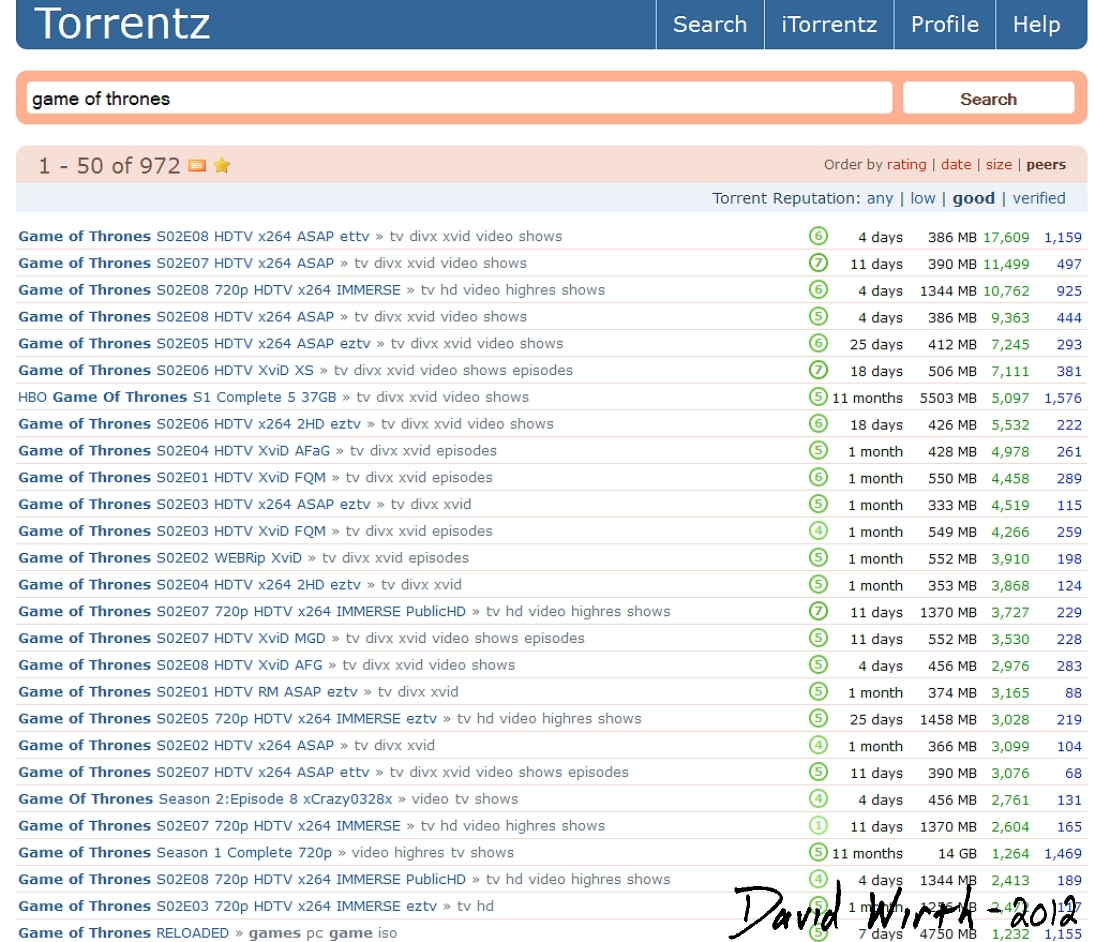This screenshot has height=942, width=1095.
Task: Open S02E02 HDTV x264 ASAP torrent
Action: coord(176,745)
